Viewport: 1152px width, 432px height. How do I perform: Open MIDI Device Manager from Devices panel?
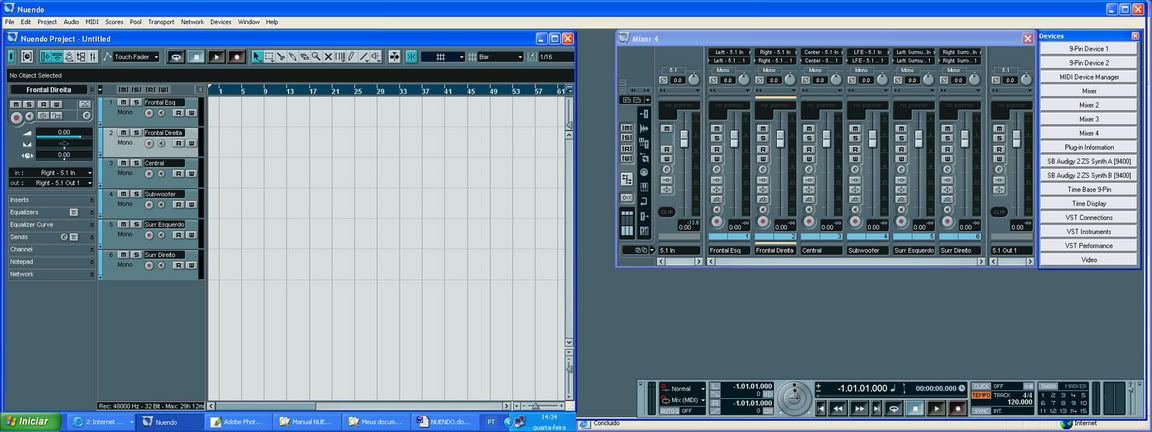pos(1089,76)
